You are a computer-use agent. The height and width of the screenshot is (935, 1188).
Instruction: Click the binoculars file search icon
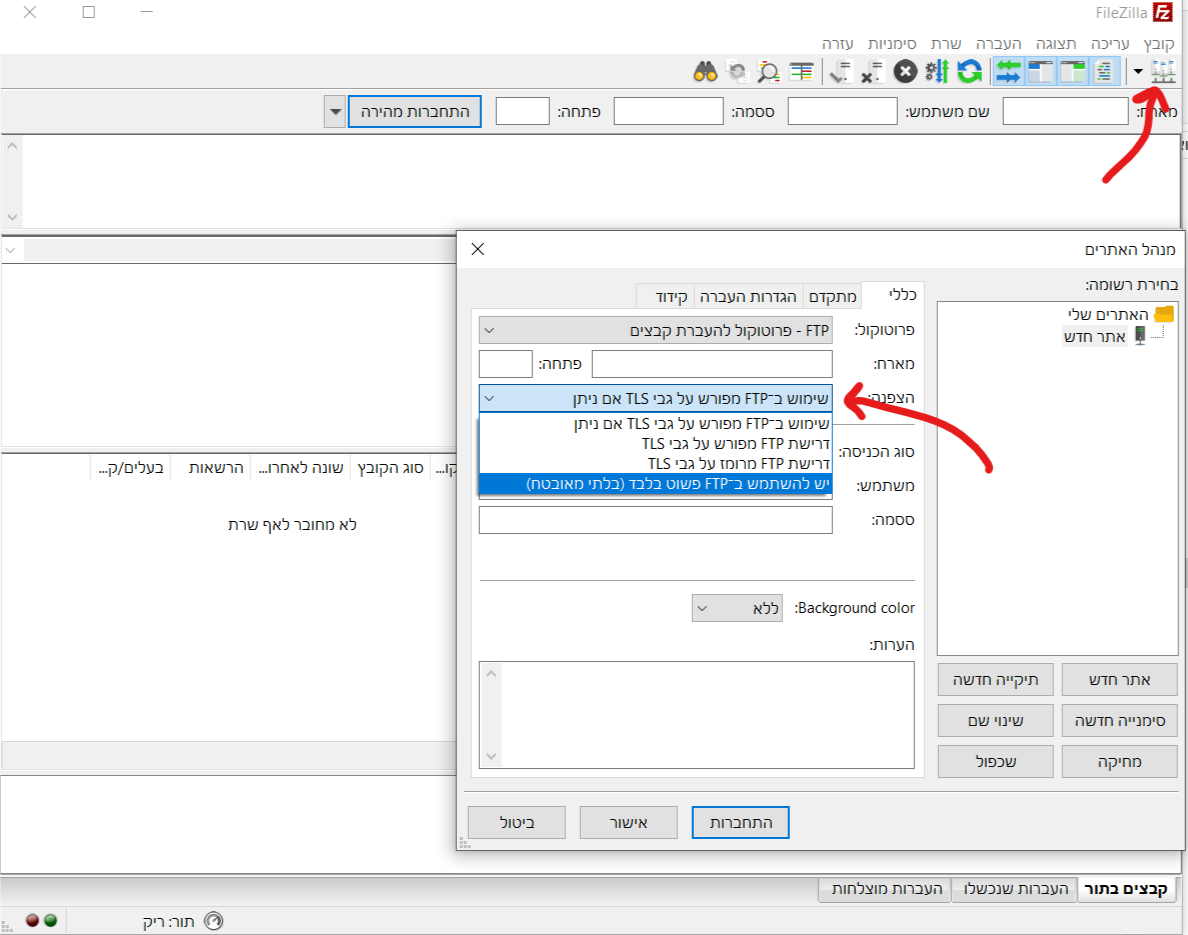click(x=706, y=72)
